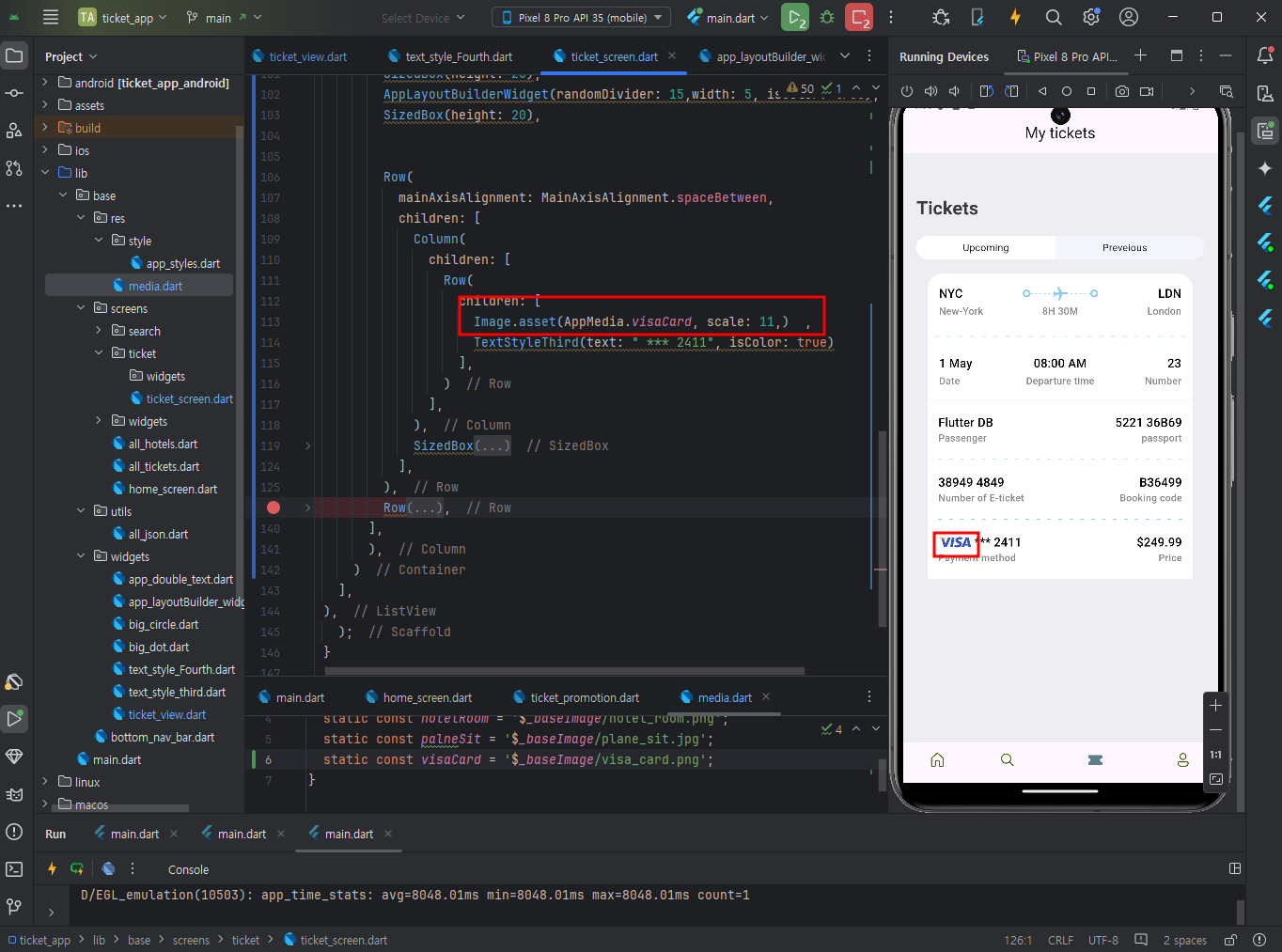Open bottom_nav_bar.dart in project tree
The height and width of the screenshot is (952, 1282).
(x=155, y=737)
